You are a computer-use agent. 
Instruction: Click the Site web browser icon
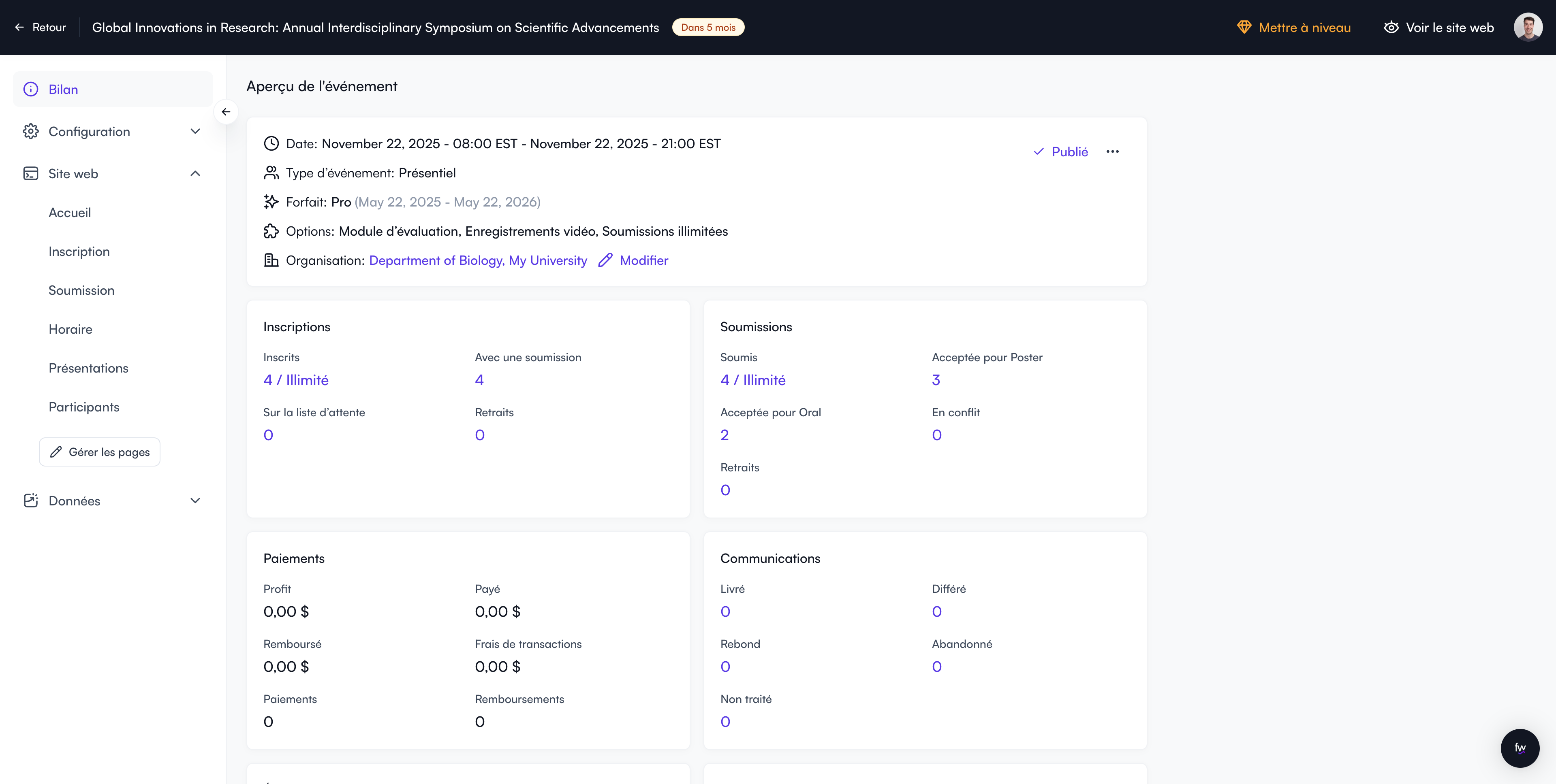click(x=31, y=174)
